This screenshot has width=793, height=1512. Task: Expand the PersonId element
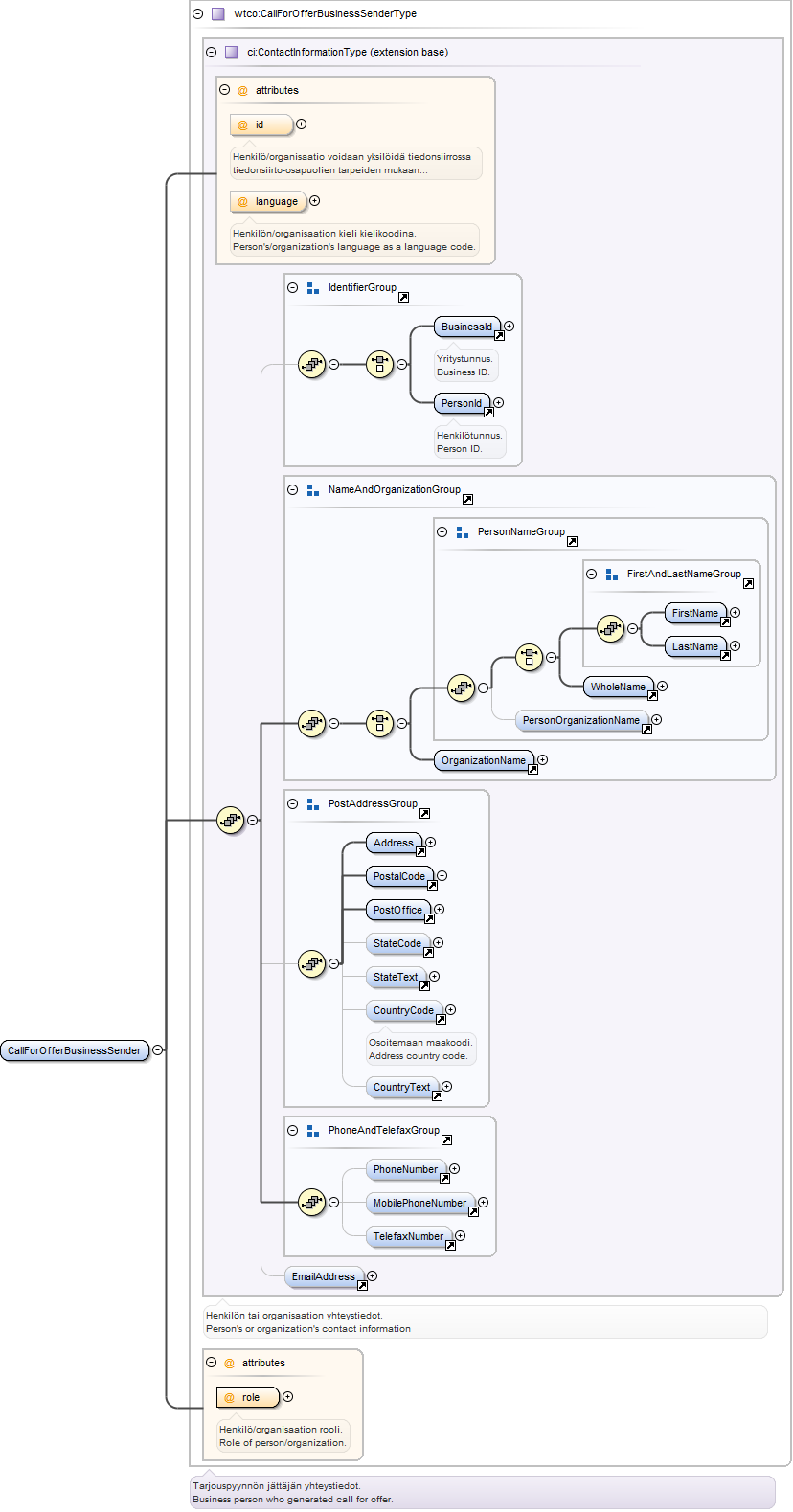pos(499,403)
